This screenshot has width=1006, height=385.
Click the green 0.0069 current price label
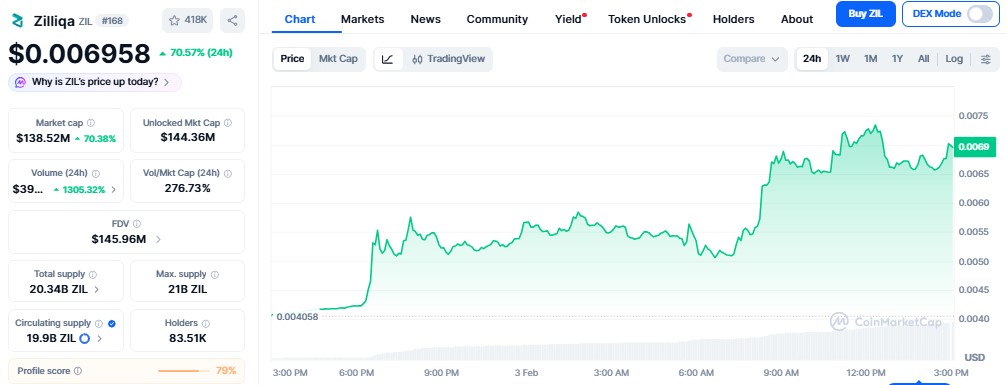[974, 147]
